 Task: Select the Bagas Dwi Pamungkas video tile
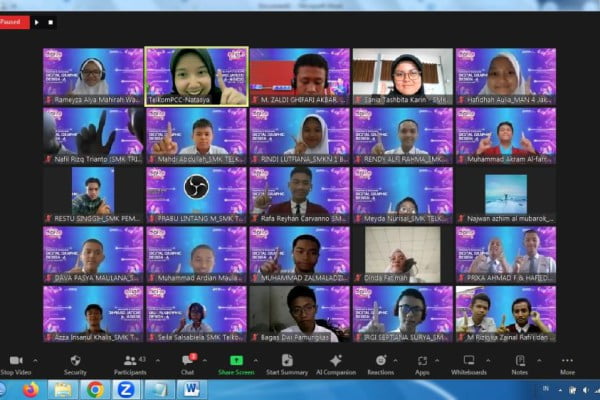(299, 311)
